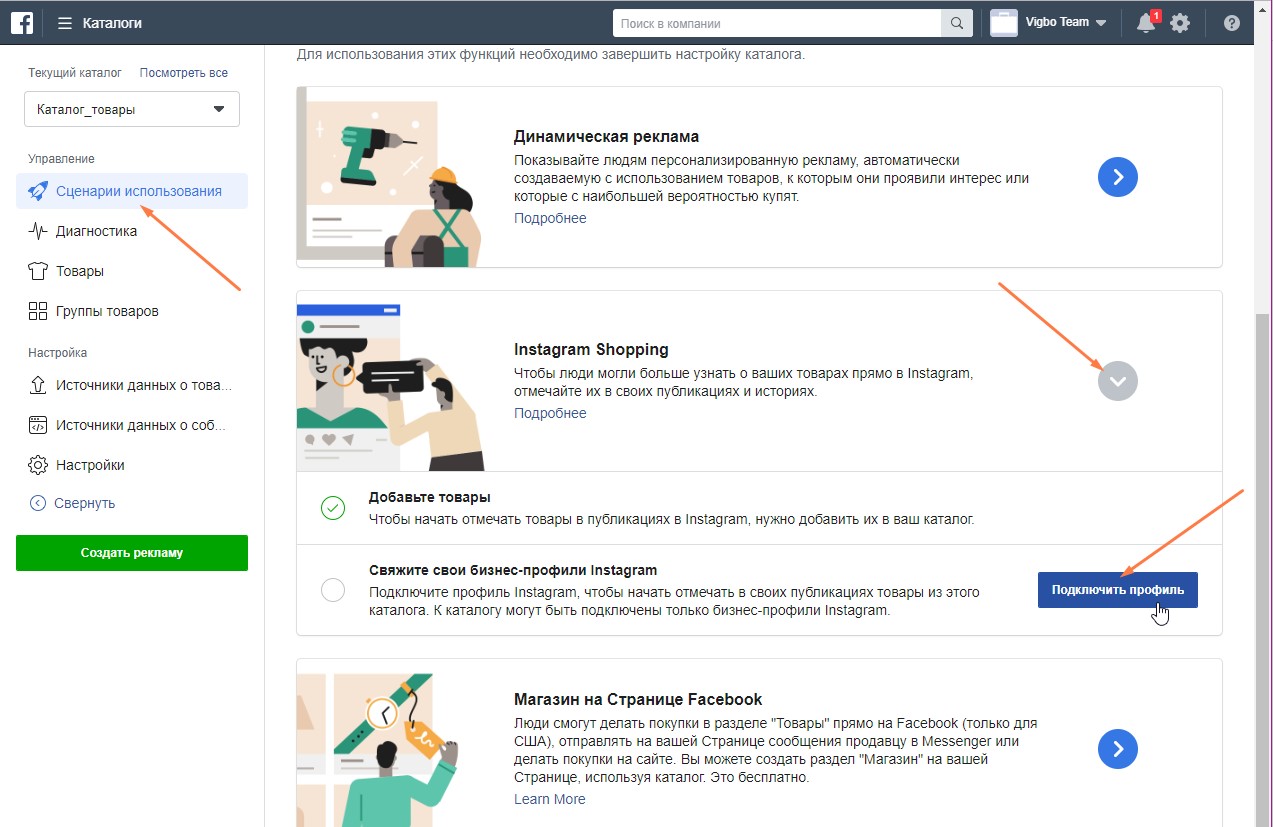Screen dimensions: 1273x827
Task: Click the gear icon of Настройки
Action: click(x=38, y=465)
